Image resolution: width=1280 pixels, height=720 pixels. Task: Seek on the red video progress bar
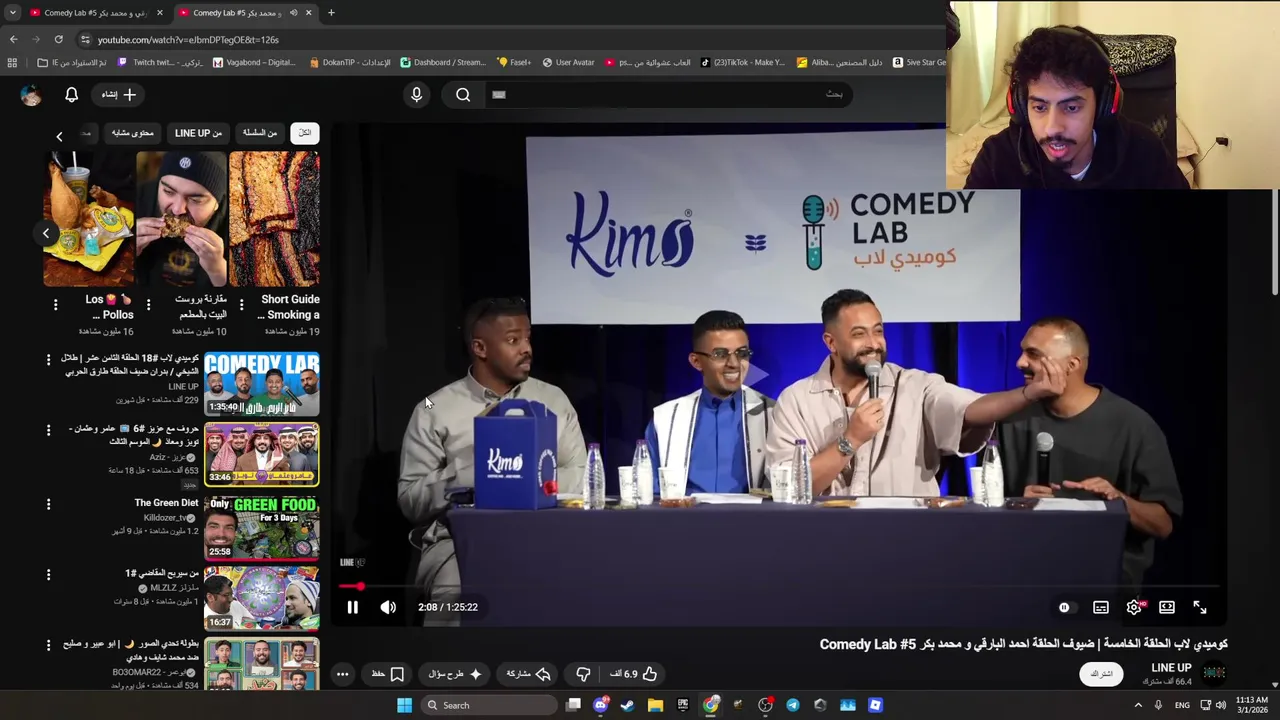(778, 587)
